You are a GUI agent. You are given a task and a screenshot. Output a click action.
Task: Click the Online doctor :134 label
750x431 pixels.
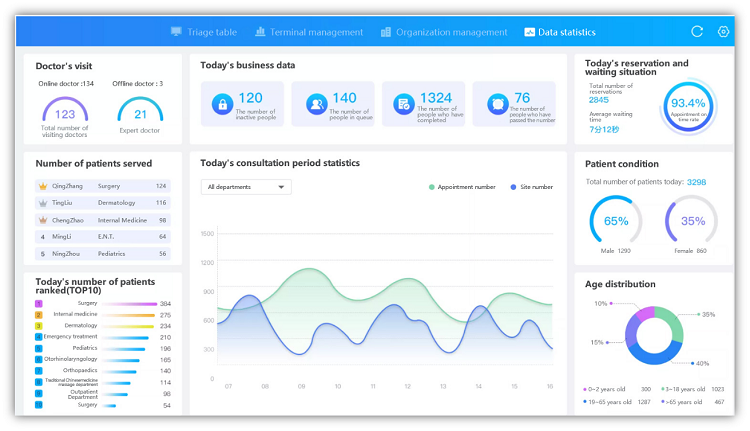point(66,84)
